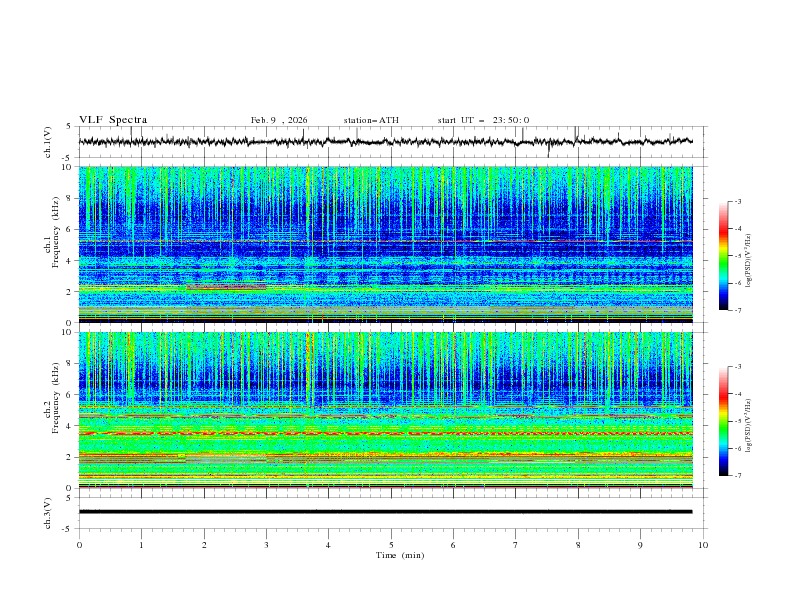Click the "2" minute tick on time axis
Viewport: 792px width, 612px height.
[x=204, y=545]
